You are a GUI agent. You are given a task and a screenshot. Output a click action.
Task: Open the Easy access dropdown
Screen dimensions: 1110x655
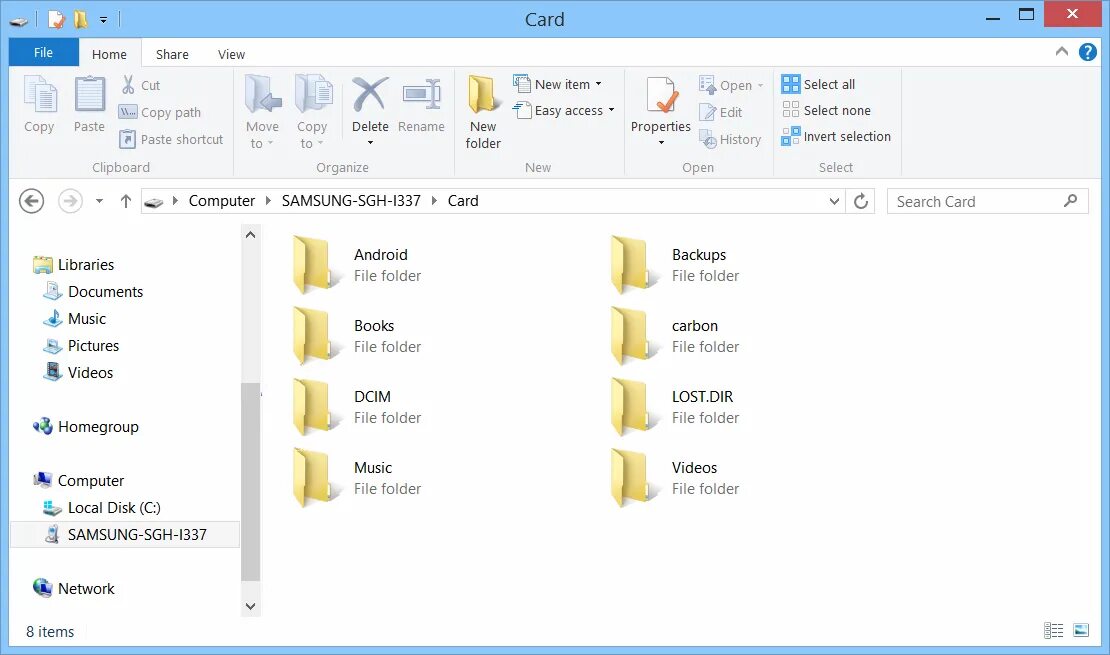612,110
